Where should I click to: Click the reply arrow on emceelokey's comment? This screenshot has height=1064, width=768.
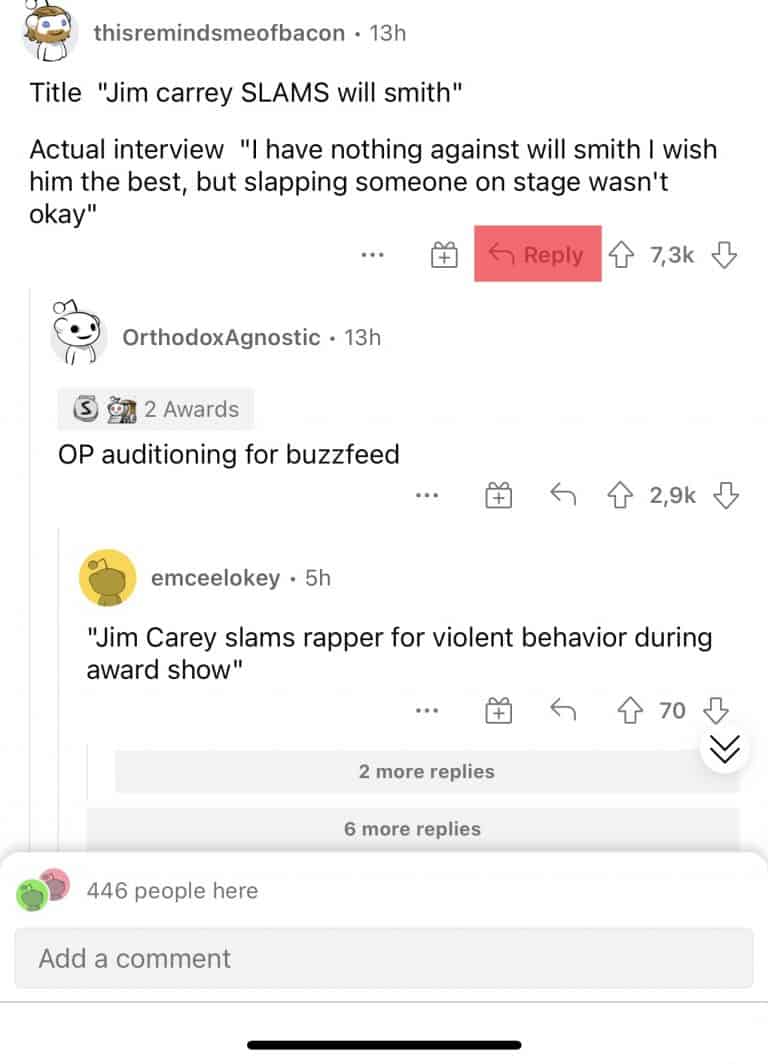click(561, 711)
